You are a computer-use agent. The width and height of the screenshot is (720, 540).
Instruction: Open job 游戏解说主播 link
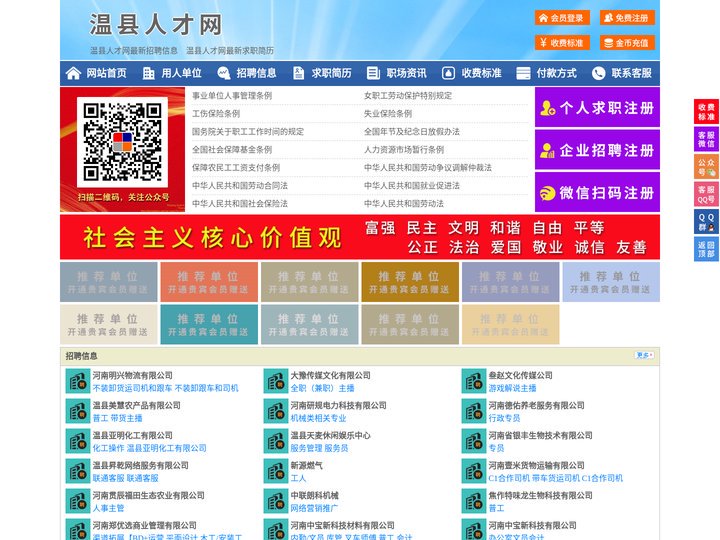tap(512, 388)
